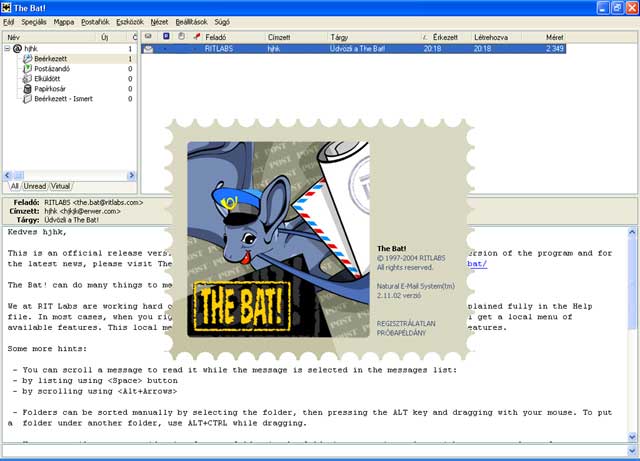Select the Papírkosár folder label
The height and width of the screenshot is (461, 640).
[50, 89]
